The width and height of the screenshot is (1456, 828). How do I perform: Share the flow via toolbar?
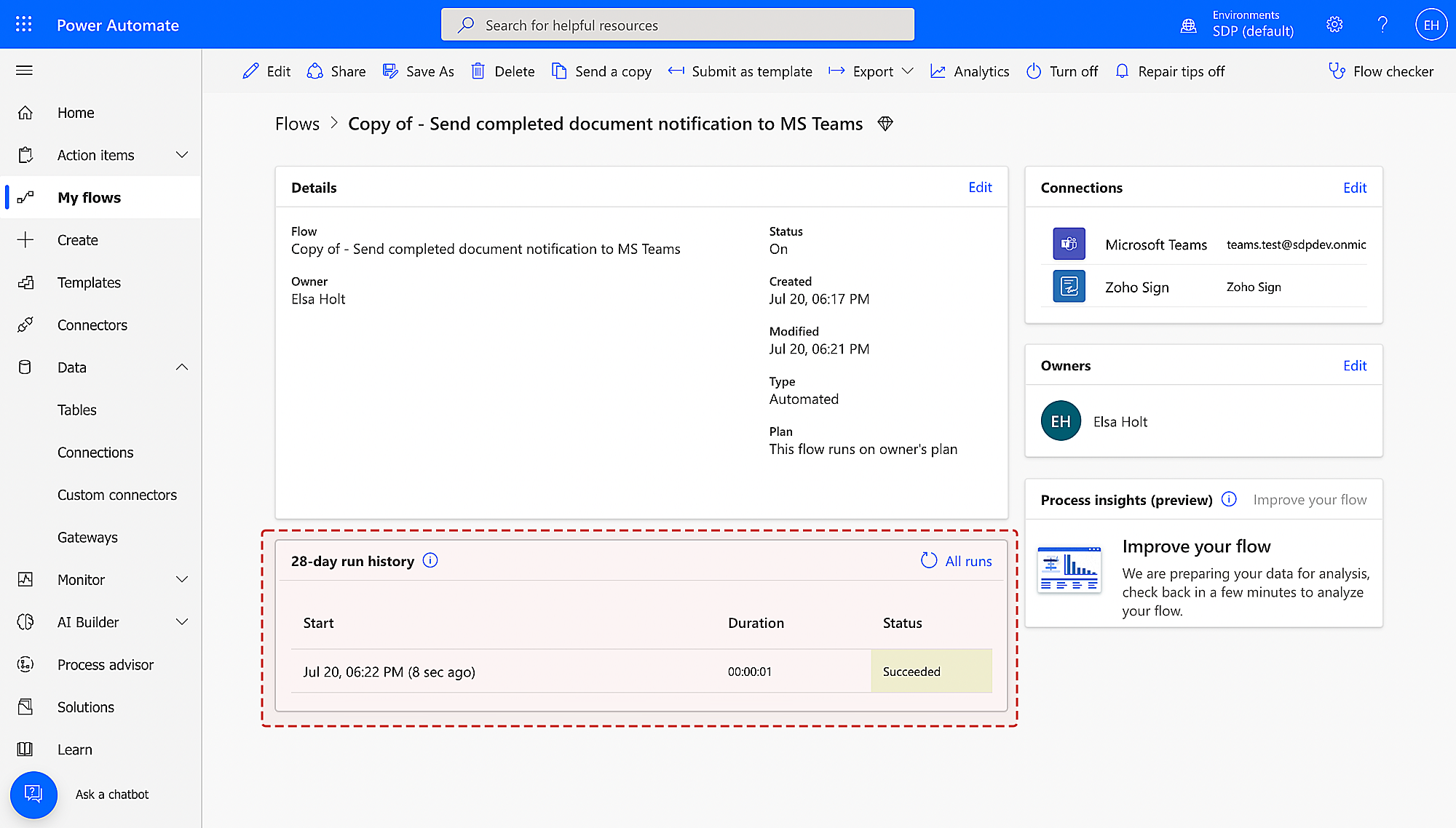click(336, 71)
